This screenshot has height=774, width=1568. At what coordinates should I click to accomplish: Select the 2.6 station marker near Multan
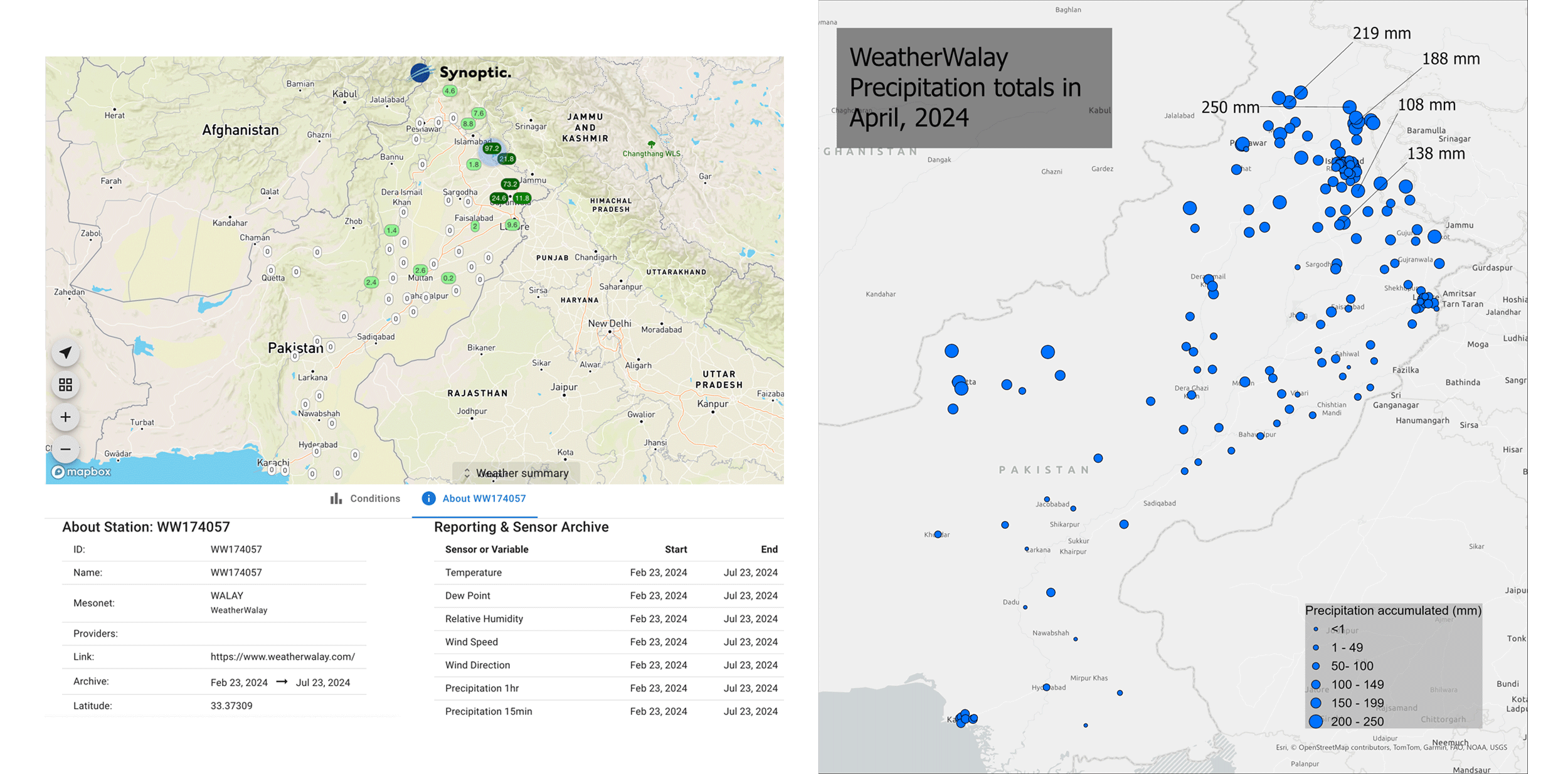(x=420, y=270)
